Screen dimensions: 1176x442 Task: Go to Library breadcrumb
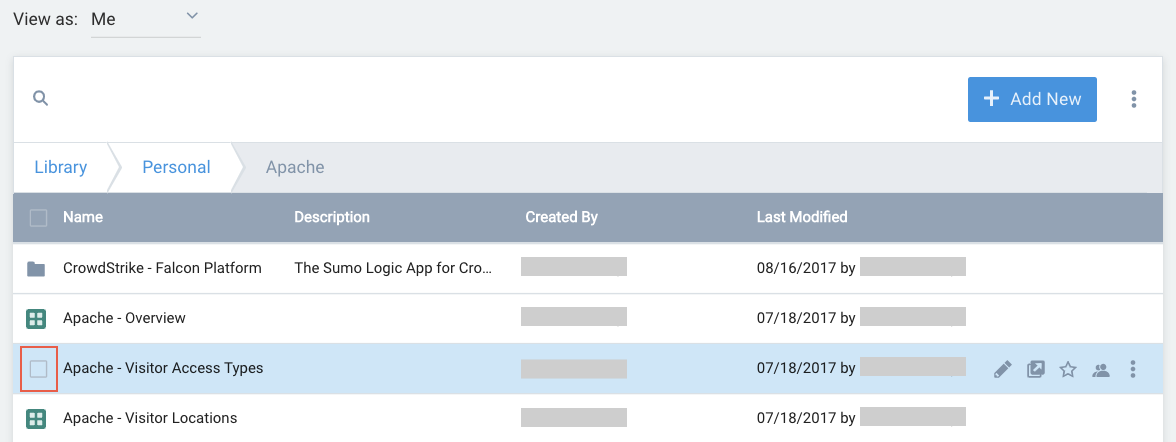pos(60,167)
